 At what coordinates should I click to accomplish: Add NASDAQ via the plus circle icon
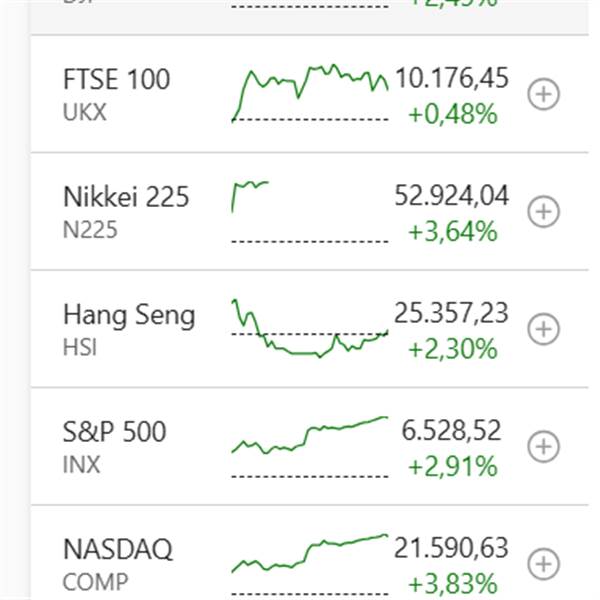point(543,564)
